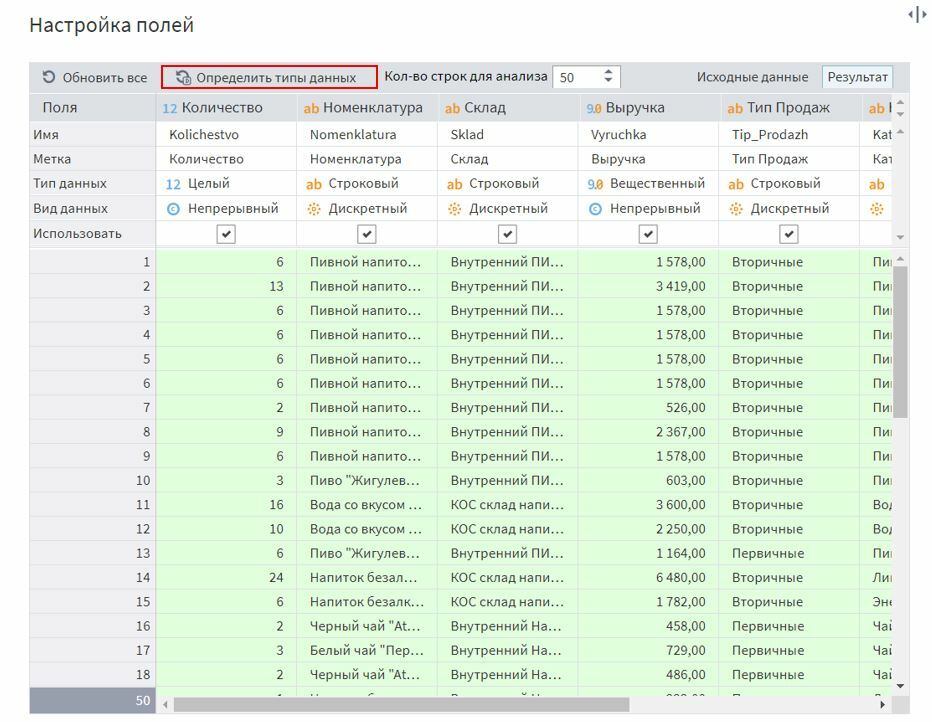Click down arrow of field settings scrollbar
The width and height of the screenshot is (932, 722).
click(900, 237)
